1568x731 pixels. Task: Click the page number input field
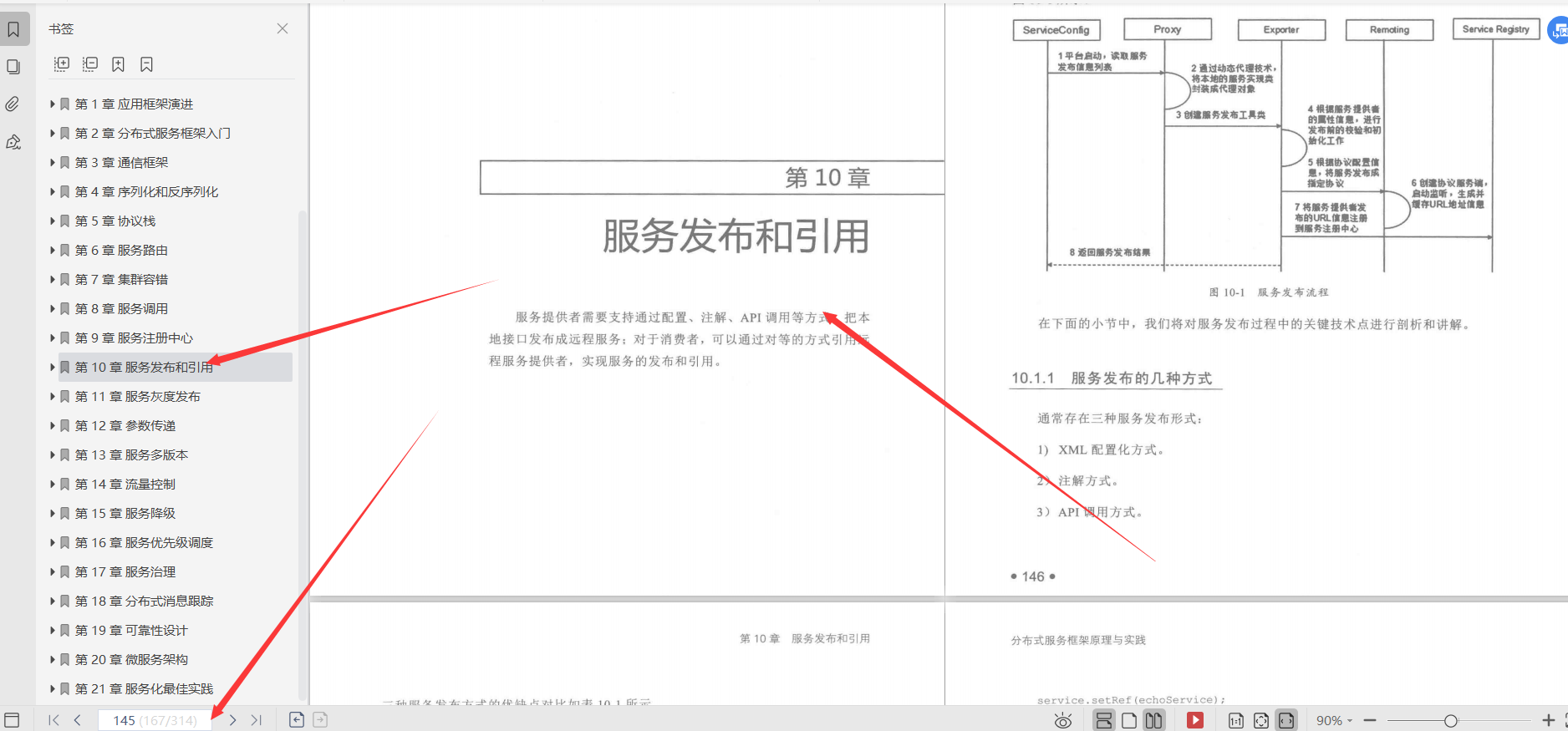click(x=155, y=720)
